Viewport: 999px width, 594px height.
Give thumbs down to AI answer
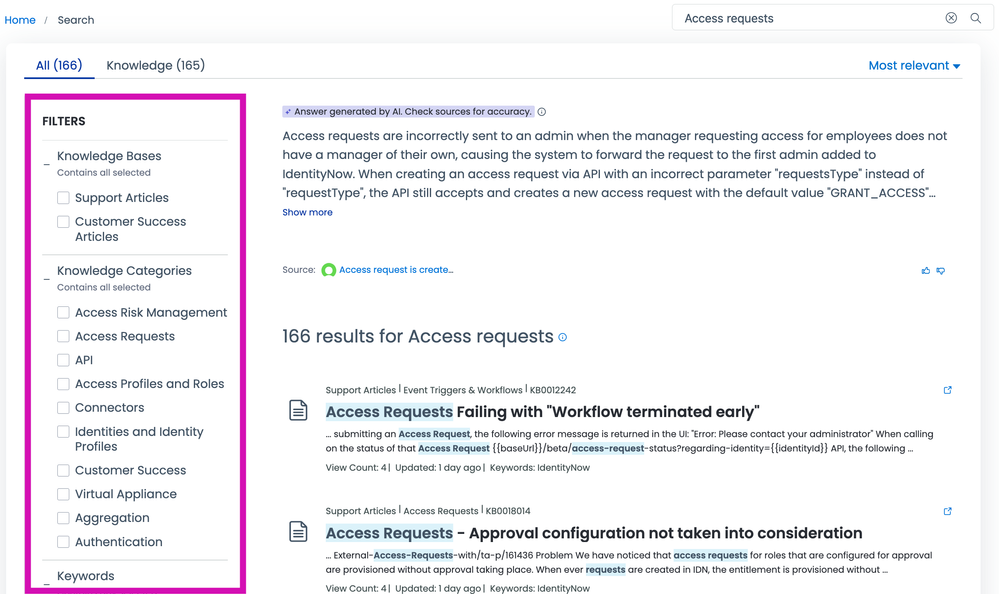(941, 270)
